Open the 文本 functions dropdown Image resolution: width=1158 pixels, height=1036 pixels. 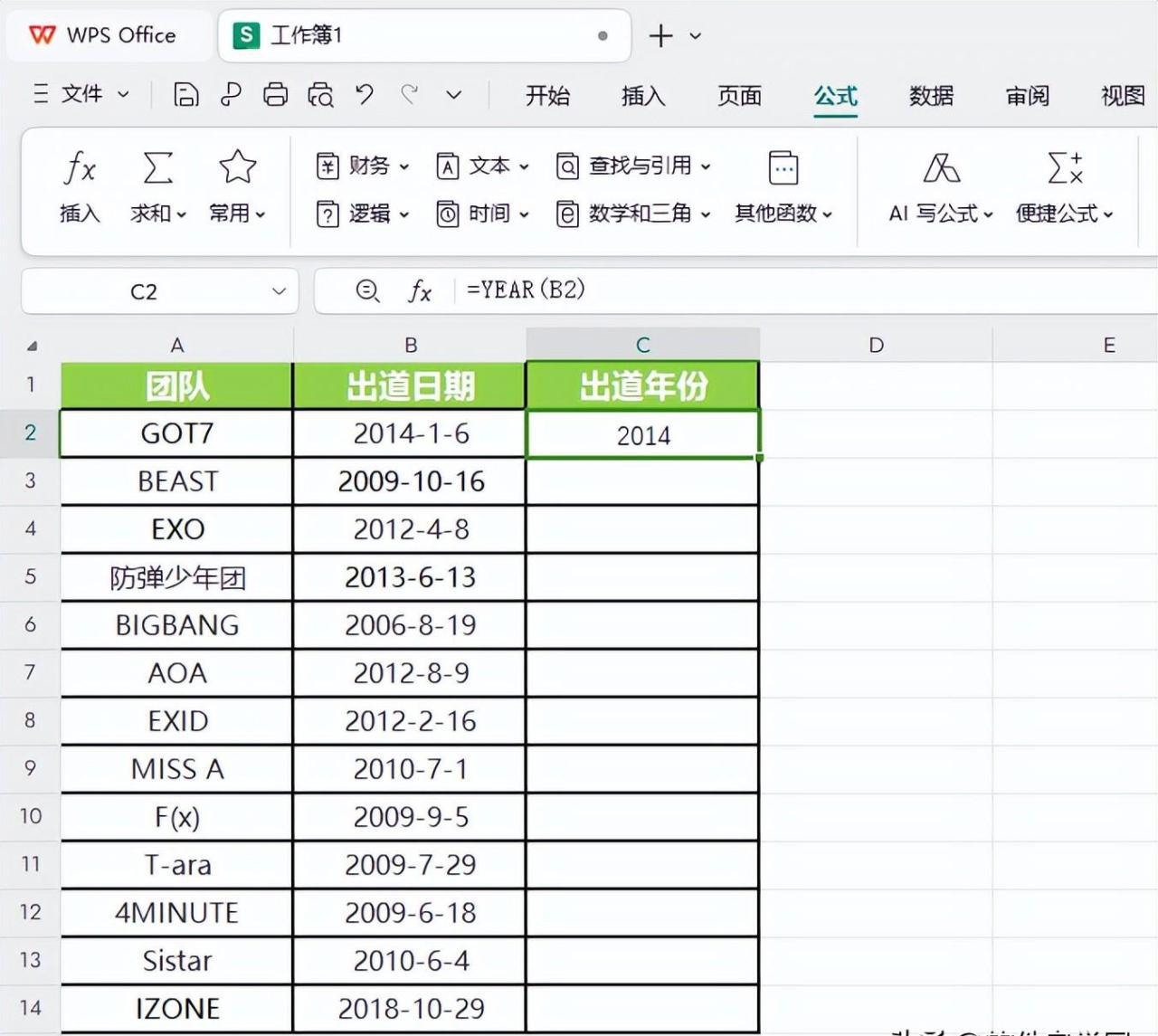tap(482, 166)
